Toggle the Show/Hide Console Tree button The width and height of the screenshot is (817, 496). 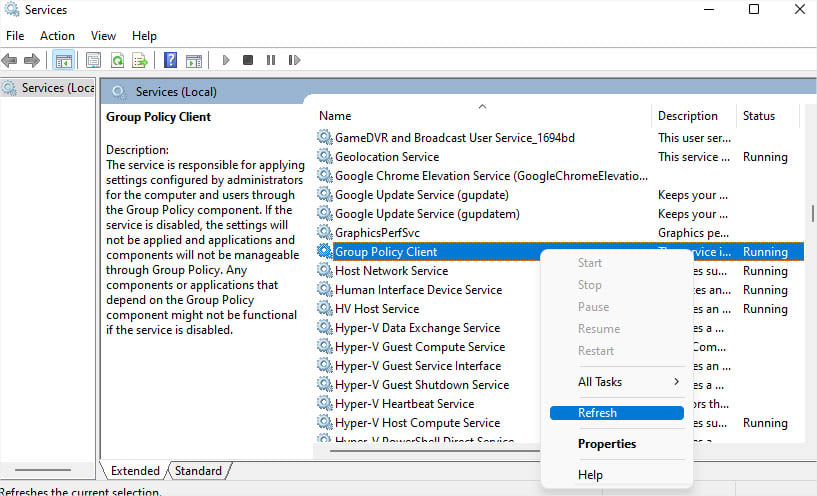(63, 60)
